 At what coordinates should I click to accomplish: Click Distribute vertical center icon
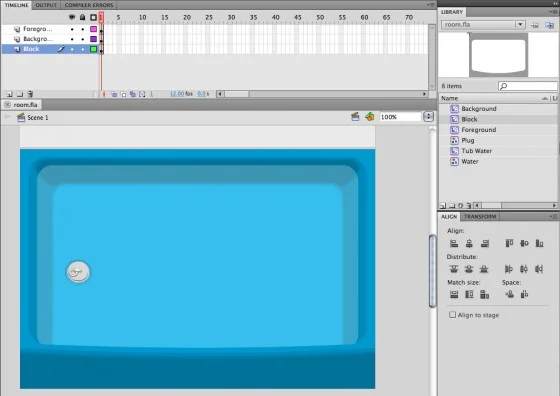pyautogui.click(x=469, y=269)
